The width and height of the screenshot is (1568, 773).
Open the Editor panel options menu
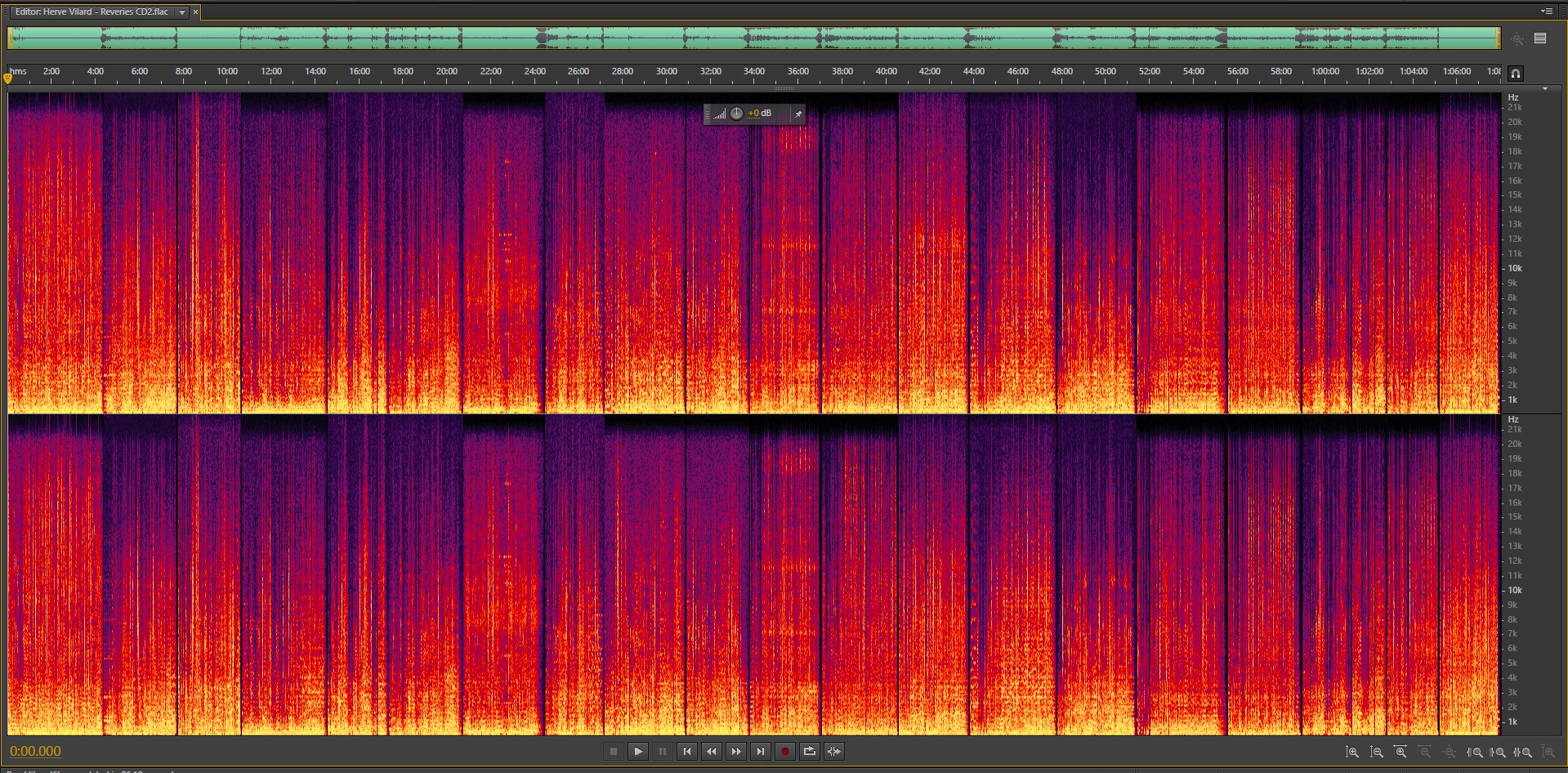click(x=1547, y=11)
